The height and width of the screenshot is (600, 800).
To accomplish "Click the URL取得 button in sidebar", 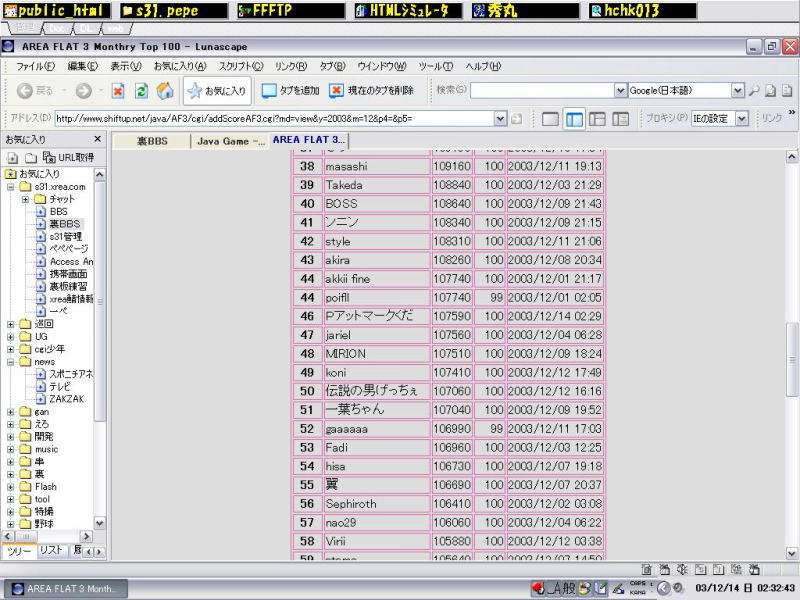I will tap(69, 158).
